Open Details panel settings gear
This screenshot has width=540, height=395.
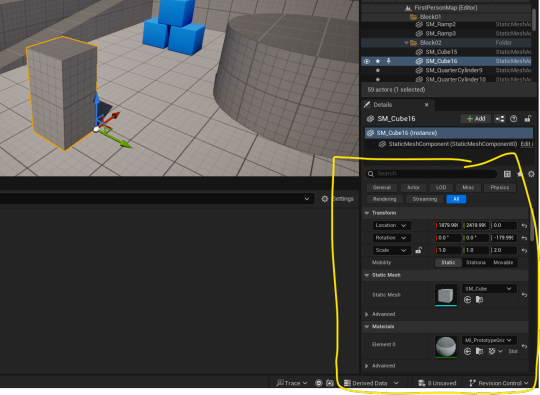point(531,174)
